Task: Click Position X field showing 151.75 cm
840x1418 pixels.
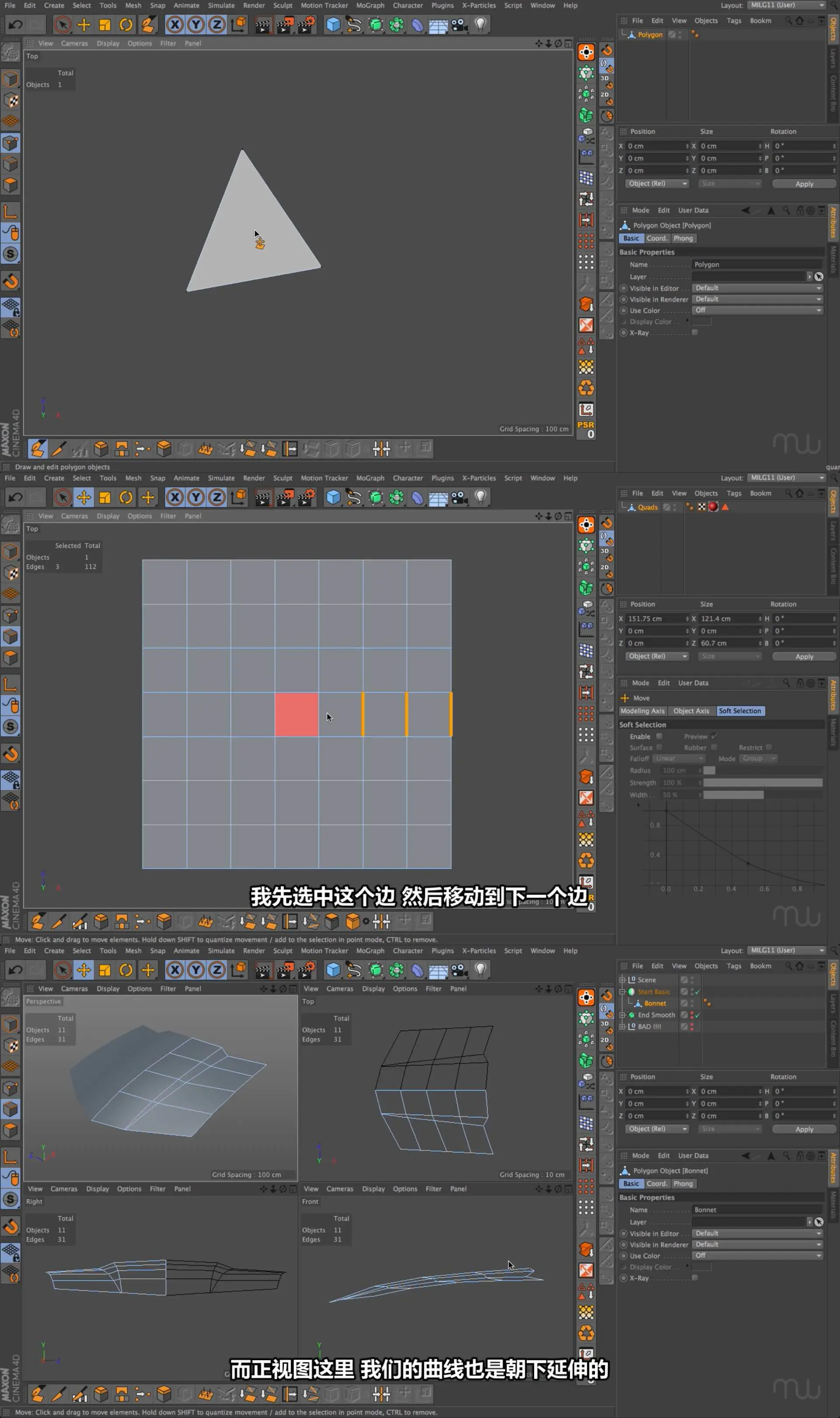Action: pos(657,619)
